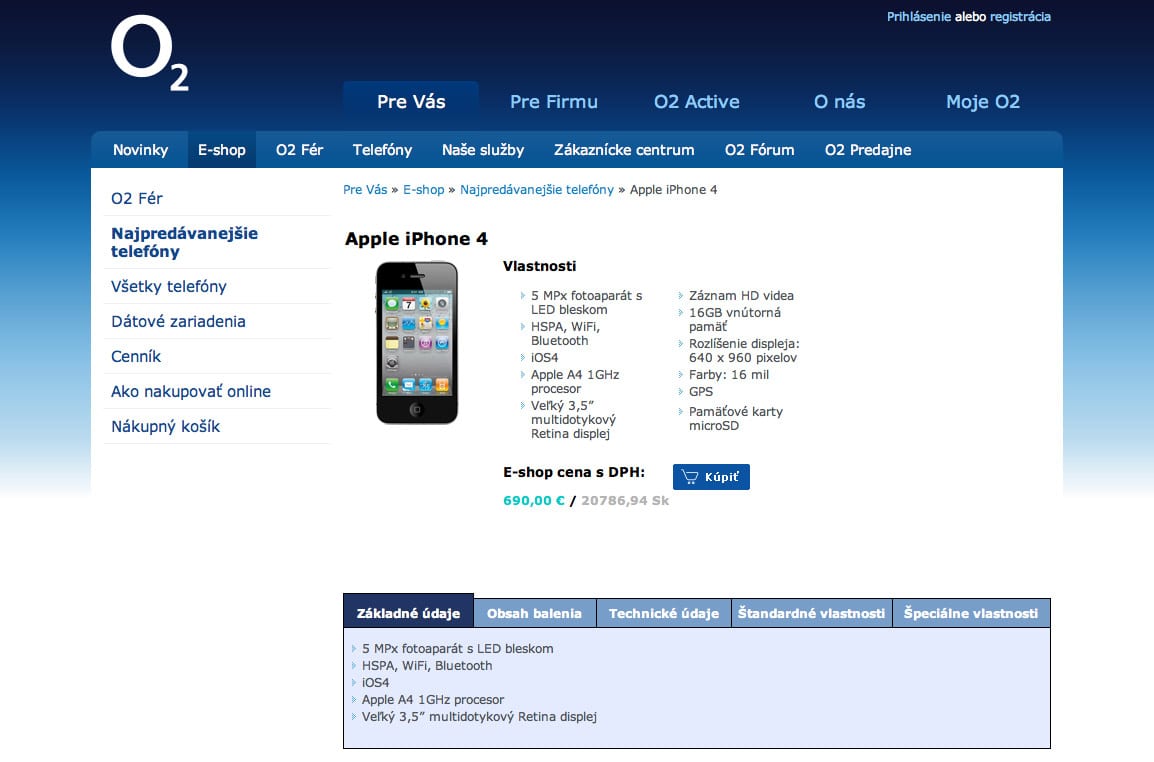Open the registrácia link
The image size is (1154, 762).
click(x=1020, y=17)
